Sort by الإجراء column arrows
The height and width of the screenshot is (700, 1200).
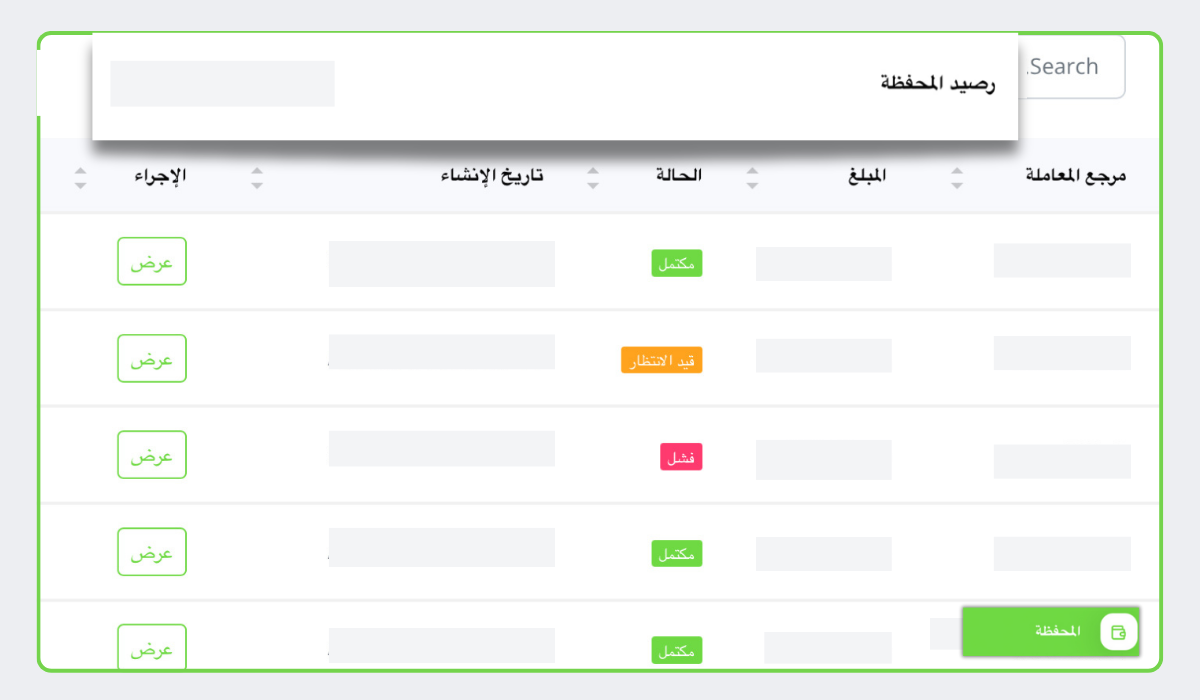tap(81, 178)
